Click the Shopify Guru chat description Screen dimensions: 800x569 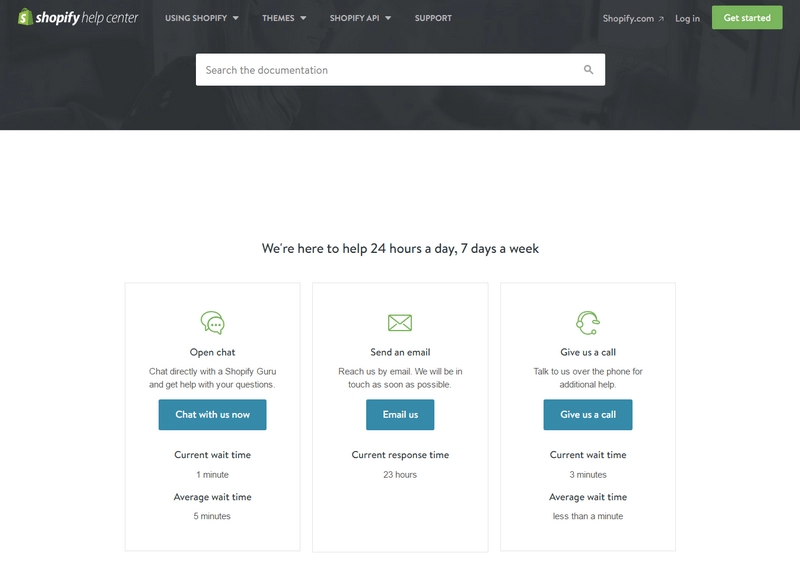click(x=212, y=378)
